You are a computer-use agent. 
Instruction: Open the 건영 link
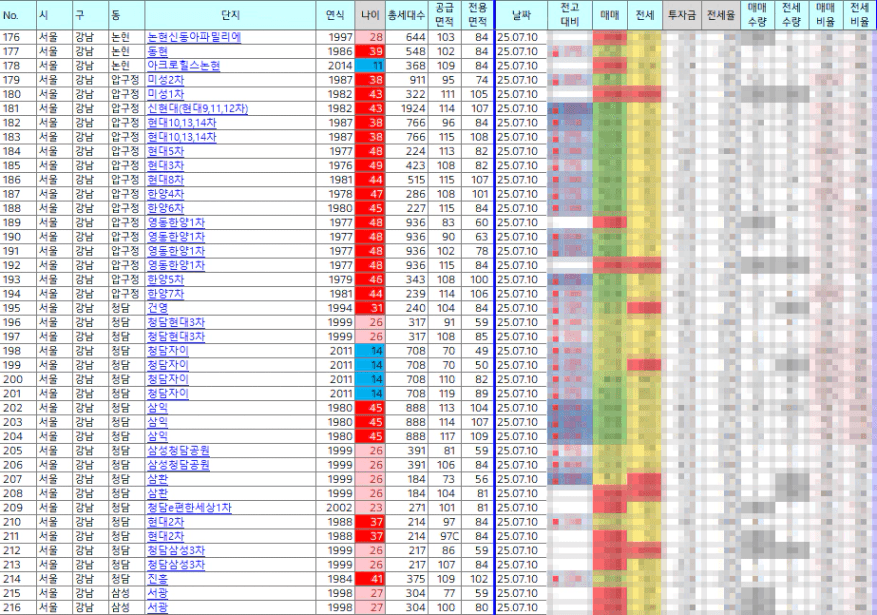[x=157, y=308]
